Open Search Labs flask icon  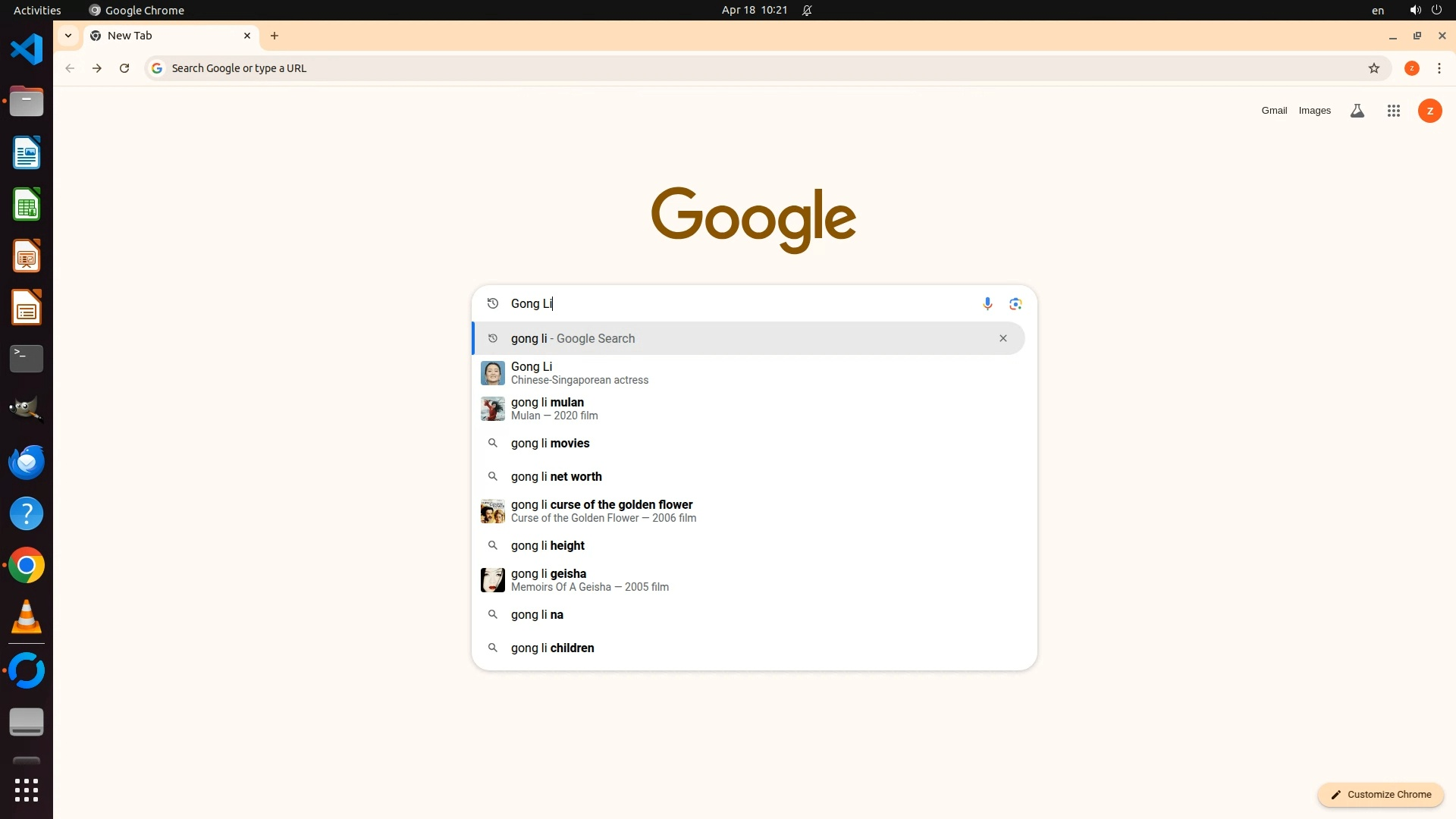point(1357,111)
